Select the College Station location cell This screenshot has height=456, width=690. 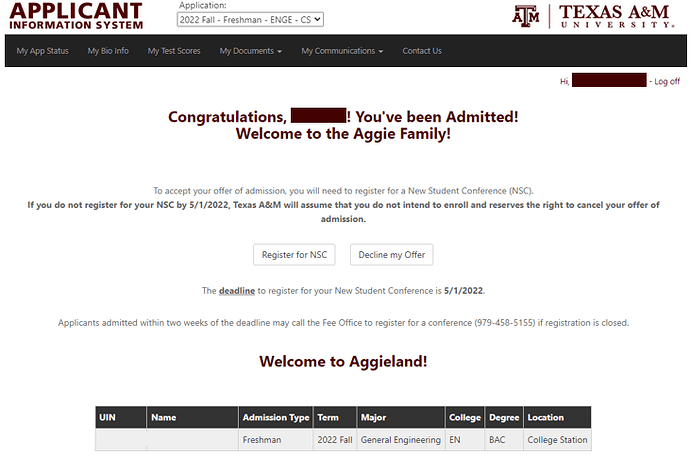(x=558, y=440)
